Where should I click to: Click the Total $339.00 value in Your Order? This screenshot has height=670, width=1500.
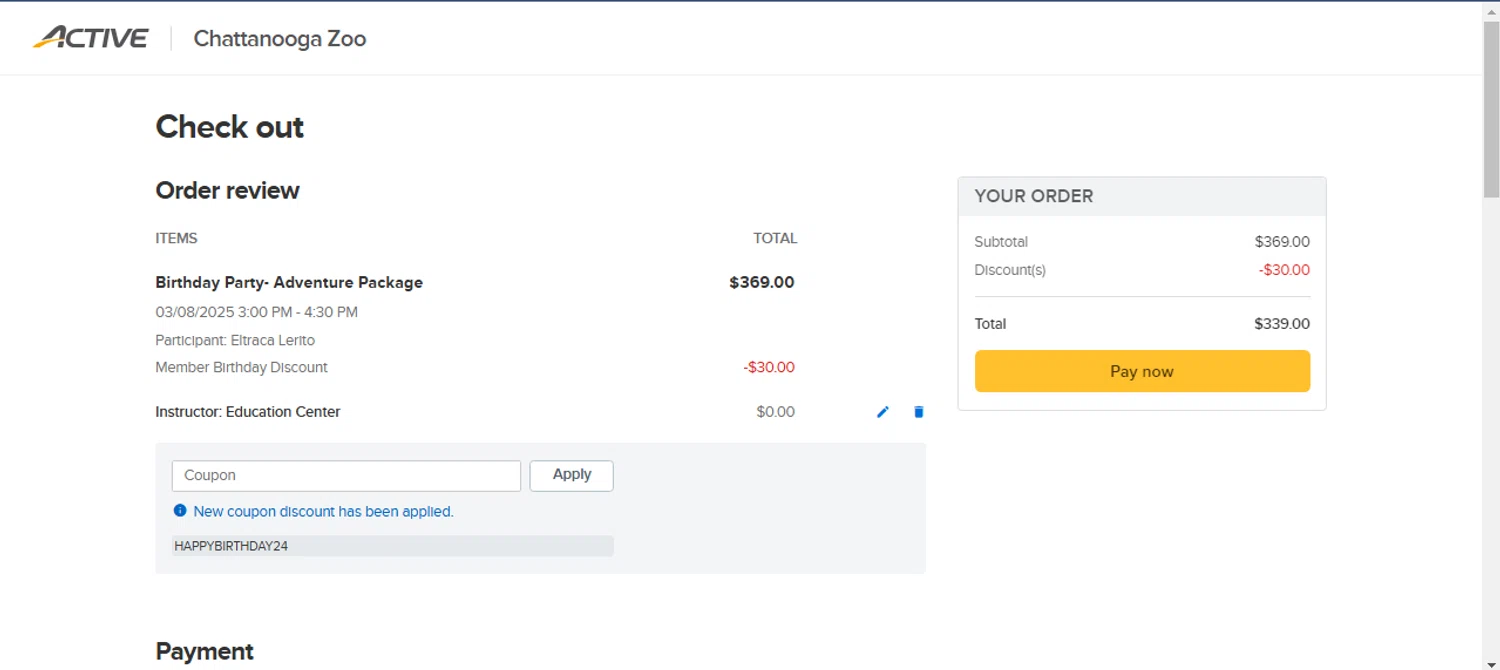coord(1282,324)
